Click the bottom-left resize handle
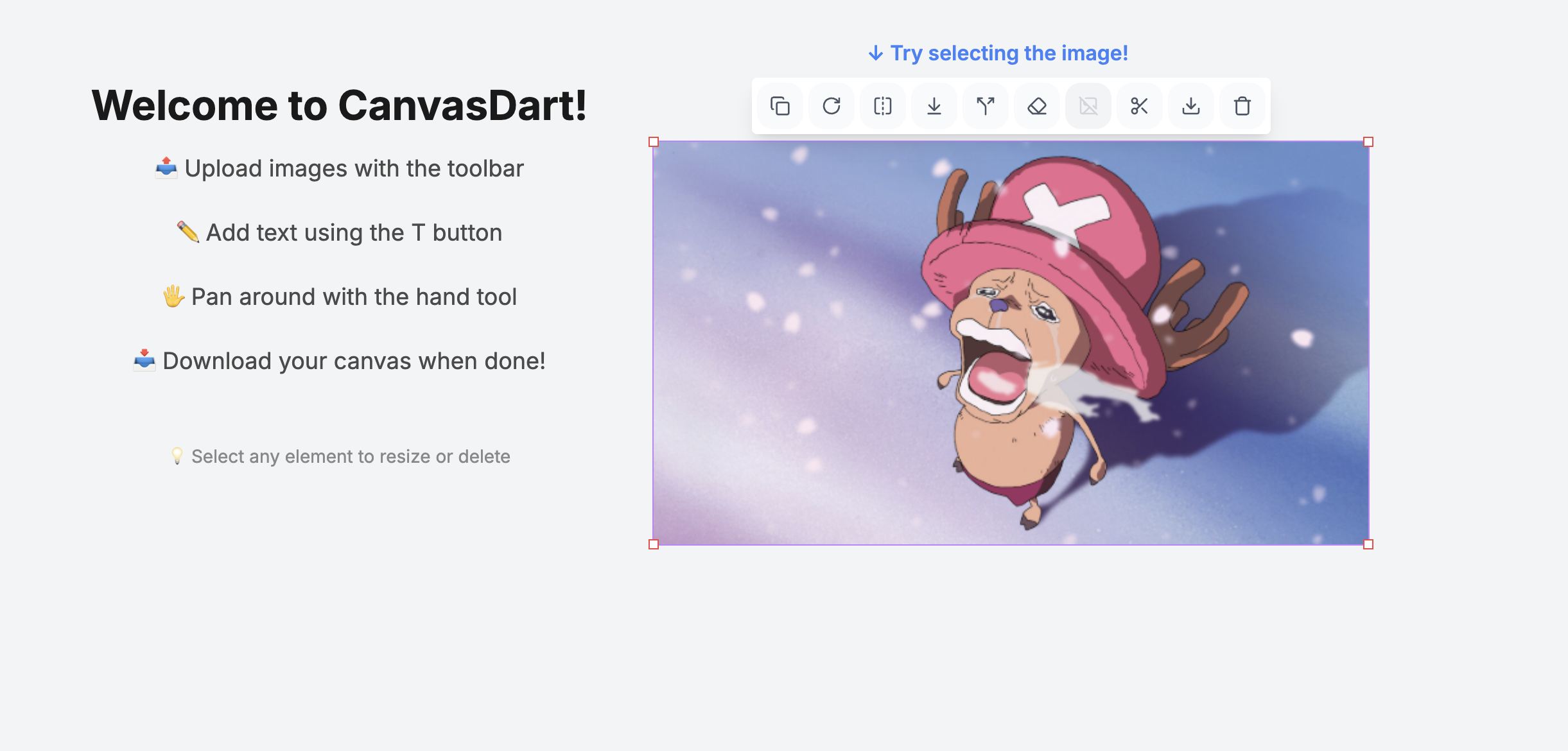The image size is (1568, 751). pyautogui.click(x=652, y=545)
